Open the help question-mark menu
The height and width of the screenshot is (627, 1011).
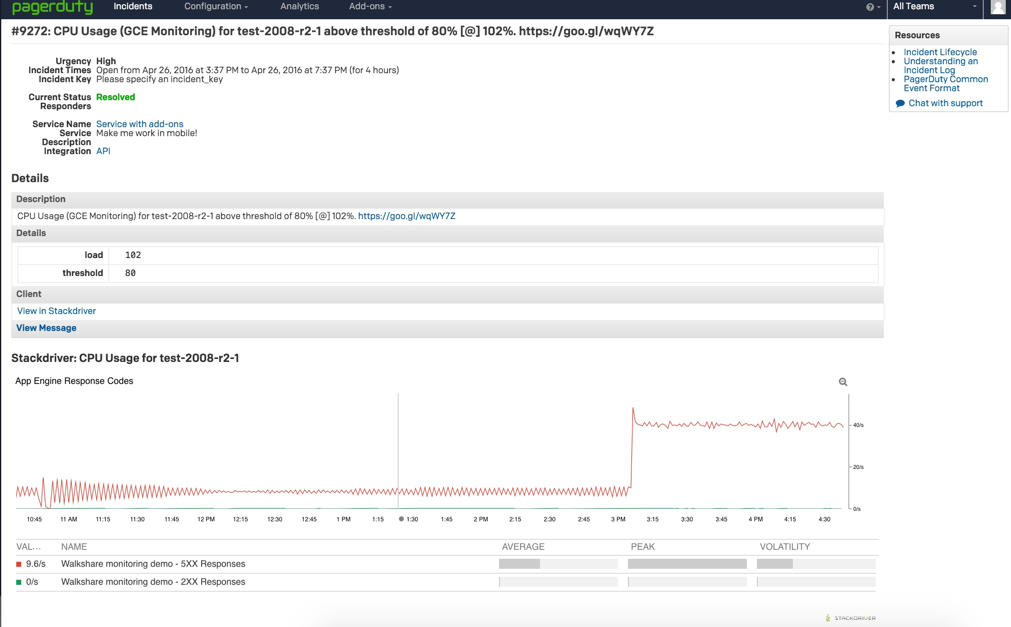[x=873, y=7]
